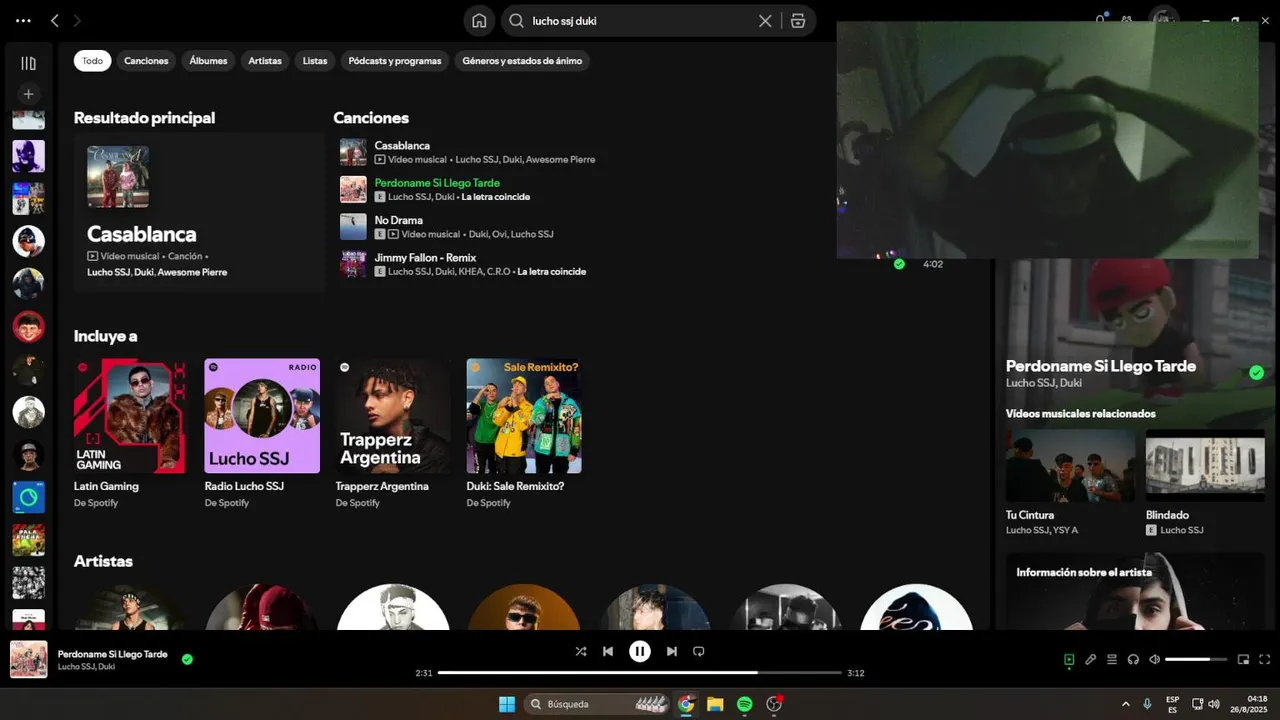Screen dimensions: 1280x720
Task: Adjust the Spotify volume slider
Action: 1195,659
